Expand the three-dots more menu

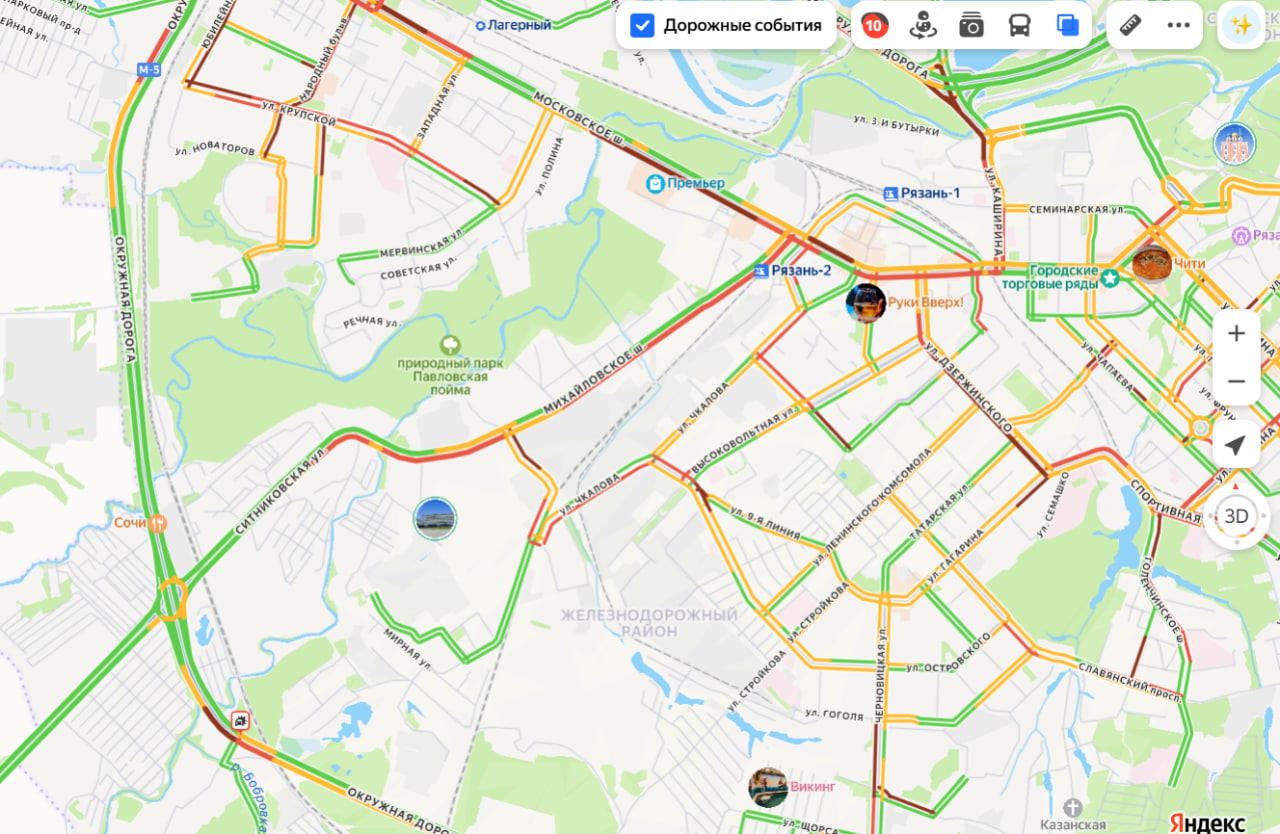coord(1179,25)
